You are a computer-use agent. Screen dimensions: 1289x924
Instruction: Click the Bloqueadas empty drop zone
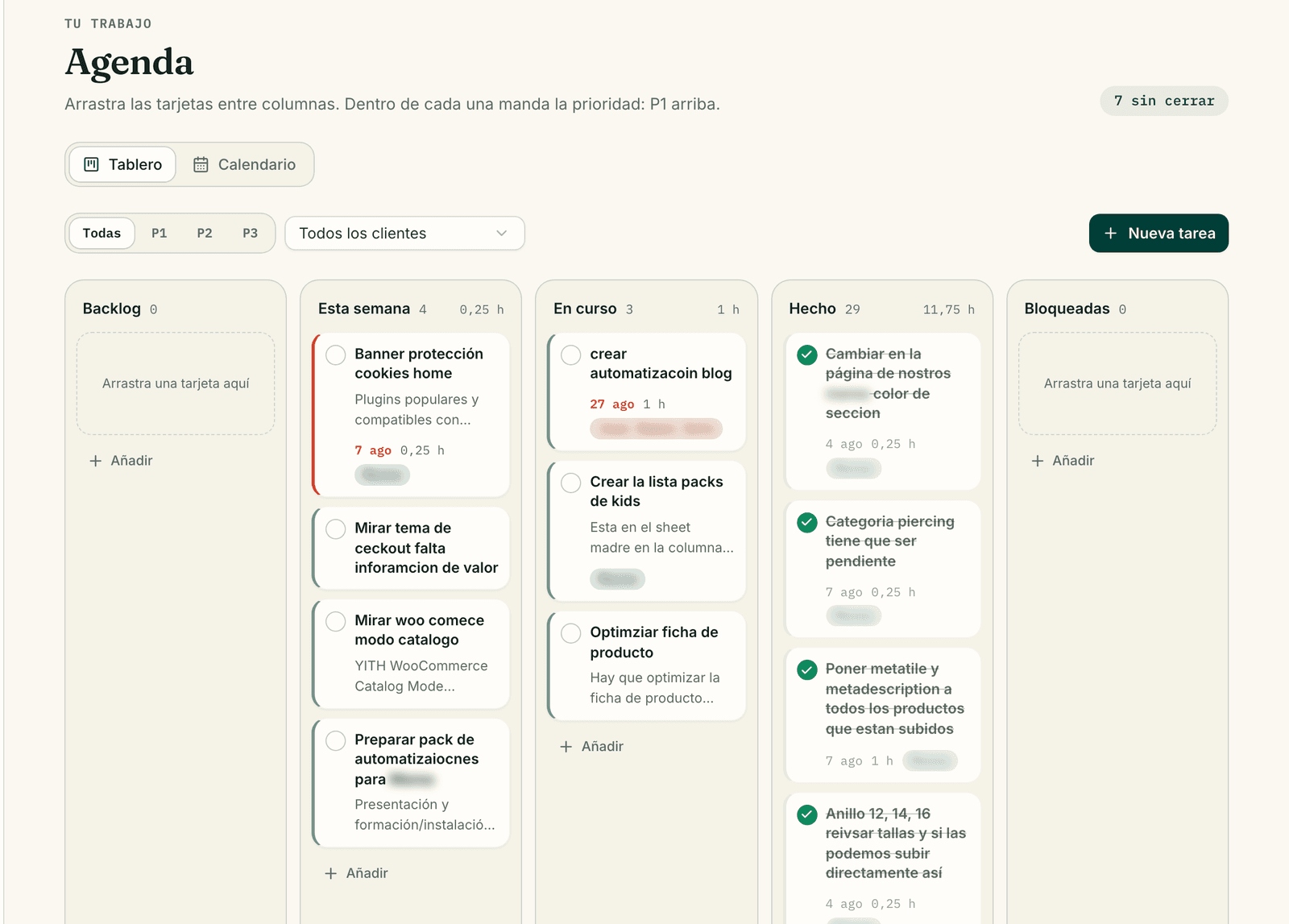tap(1117, 383)
